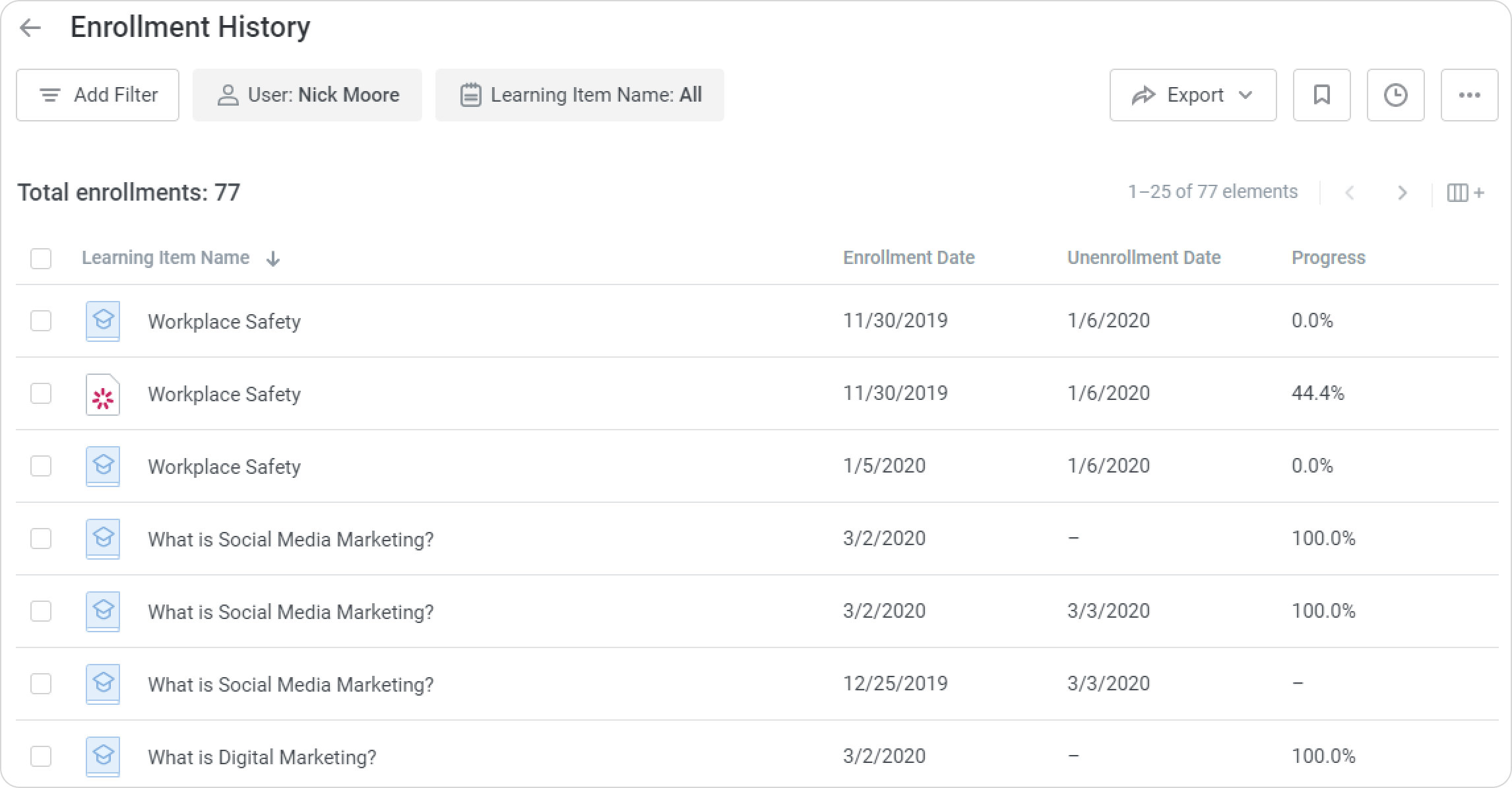This screenshot has height=788, width=1512.
Task: Open the User: Nick Moore filter
Action: pos(307,95)
